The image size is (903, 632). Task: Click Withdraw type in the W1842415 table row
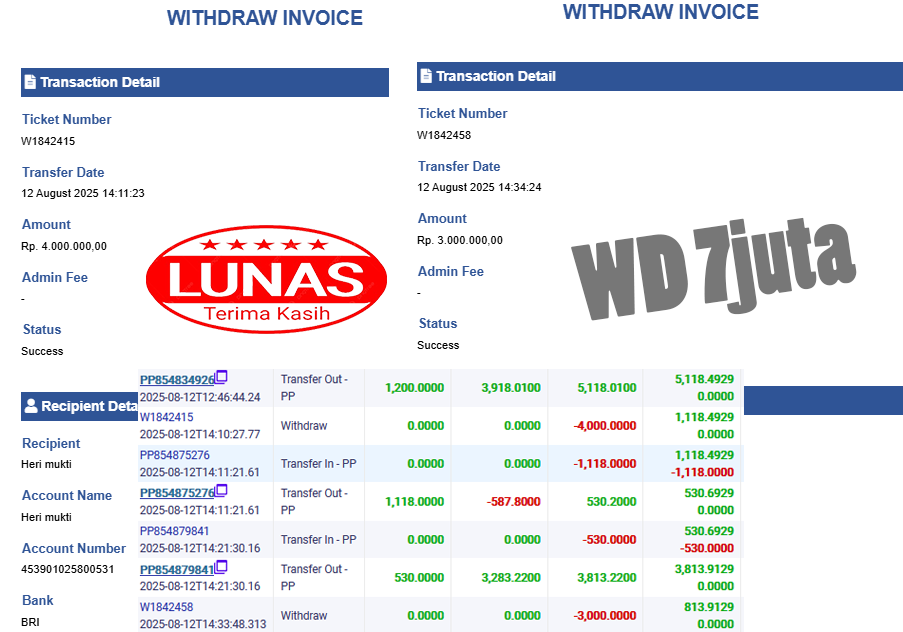click(304, 426)
